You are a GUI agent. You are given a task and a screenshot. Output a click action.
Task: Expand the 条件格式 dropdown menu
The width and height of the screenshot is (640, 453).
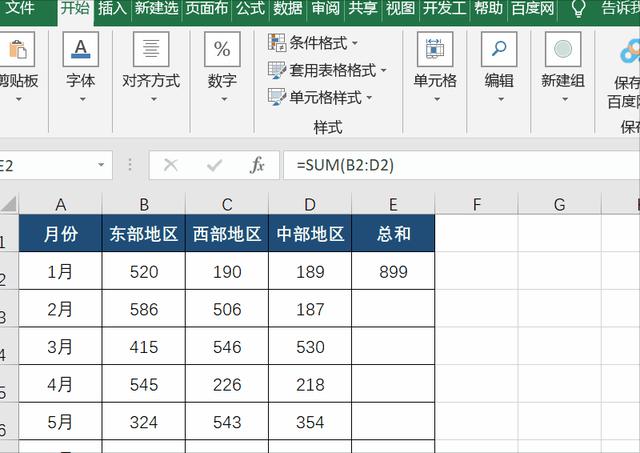tap(355, 43)
